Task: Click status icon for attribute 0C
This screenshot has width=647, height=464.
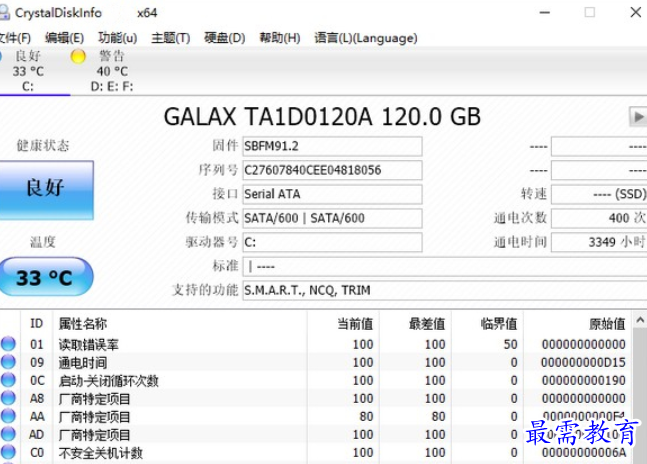Action: pos(8,380)
